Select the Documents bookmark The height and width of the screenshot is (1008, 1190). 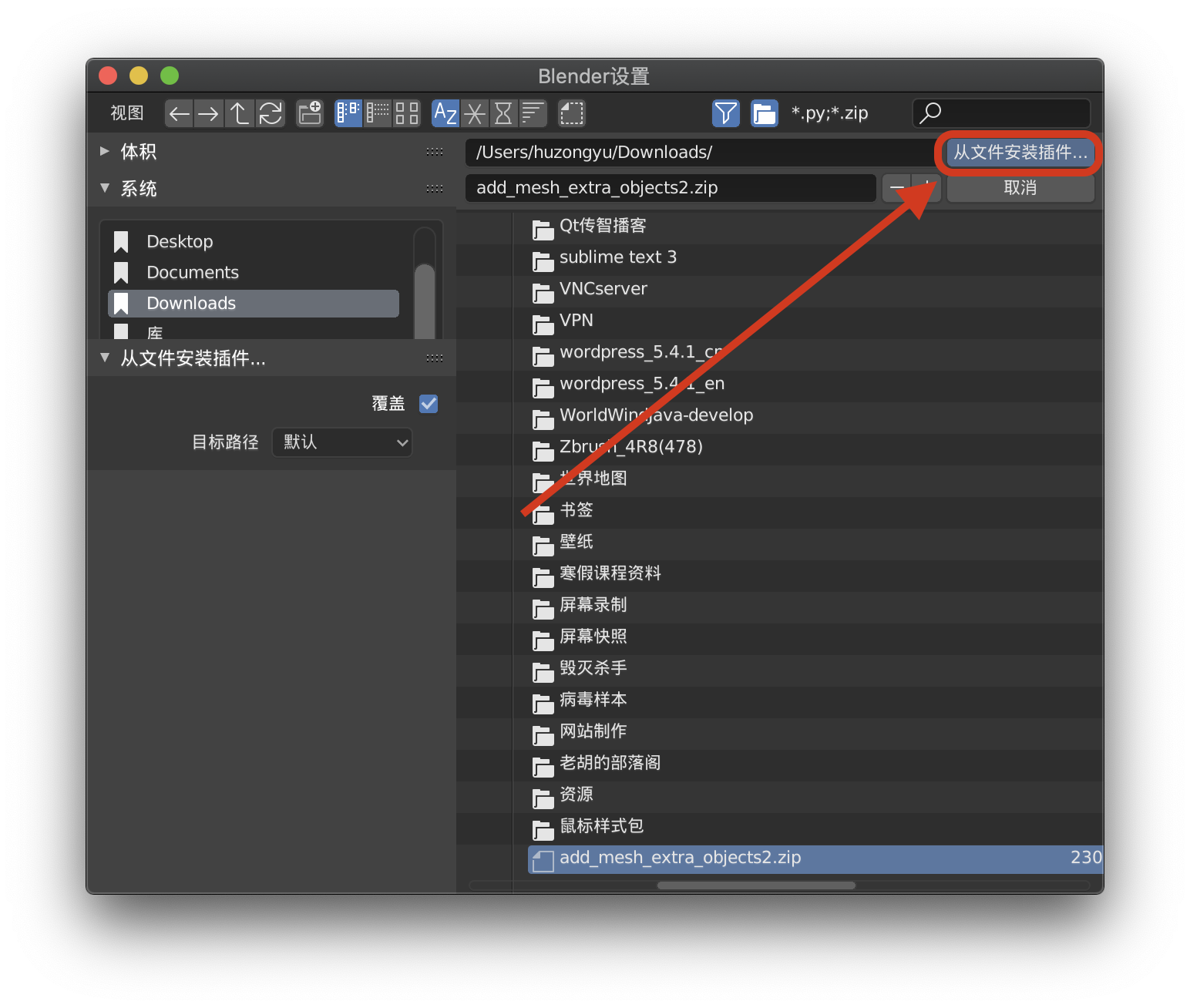(x=254, y=273)
